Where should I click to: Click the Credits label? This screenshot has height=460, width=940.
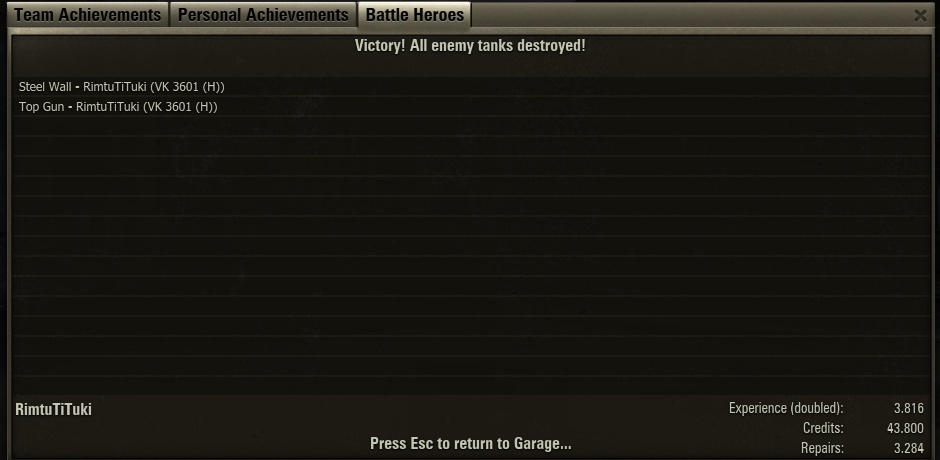tap(823, 428)
